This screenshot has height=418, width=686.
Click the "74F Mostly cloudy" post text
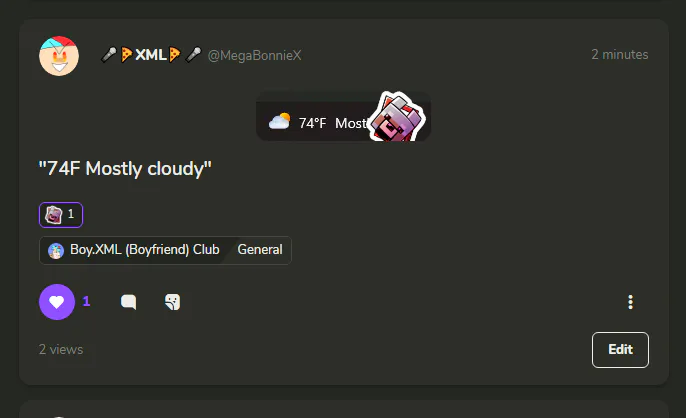[x=125, y=169]
